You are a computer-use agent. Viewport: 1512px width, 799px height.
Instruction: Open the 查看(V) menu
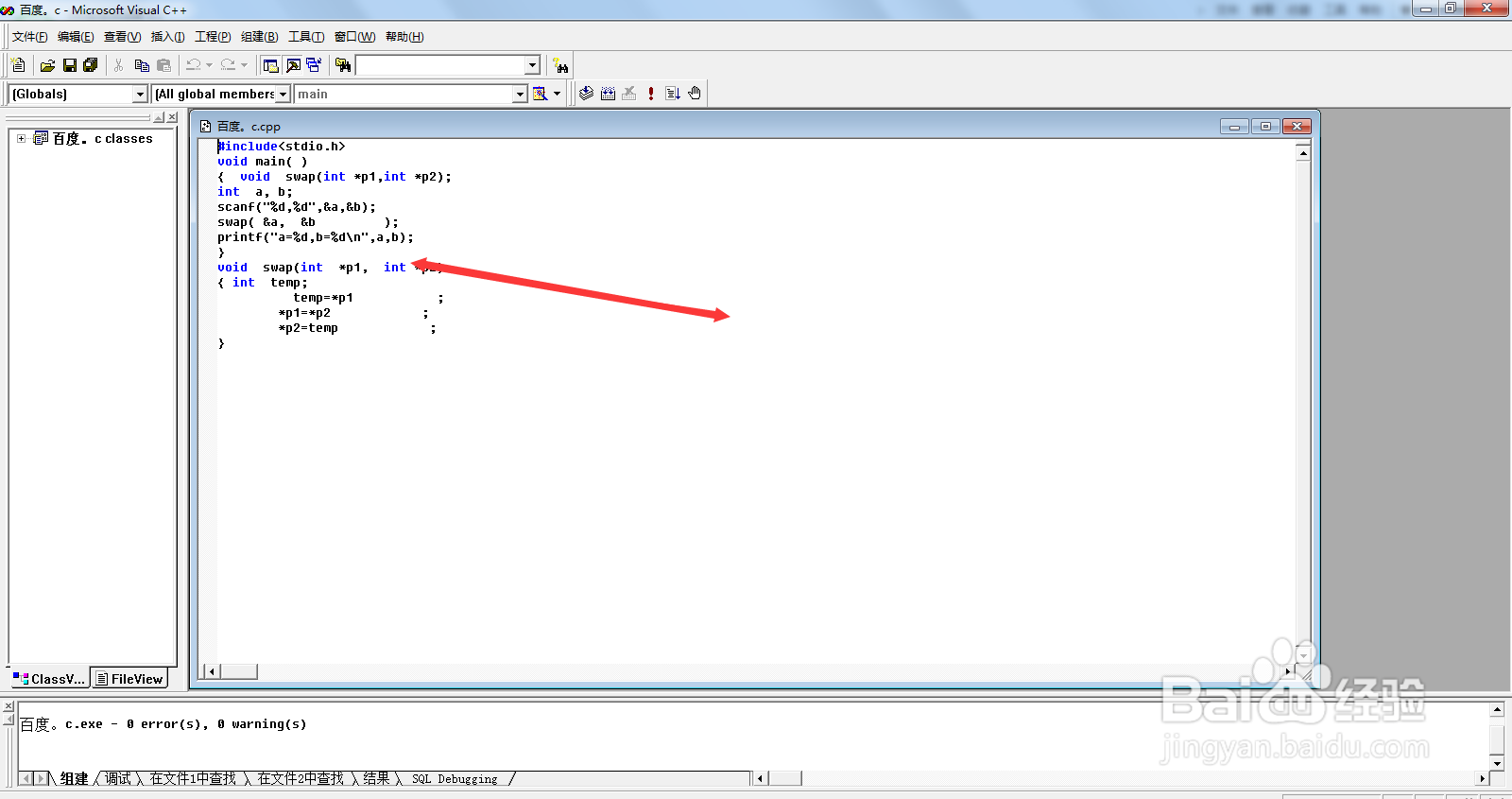122,37
